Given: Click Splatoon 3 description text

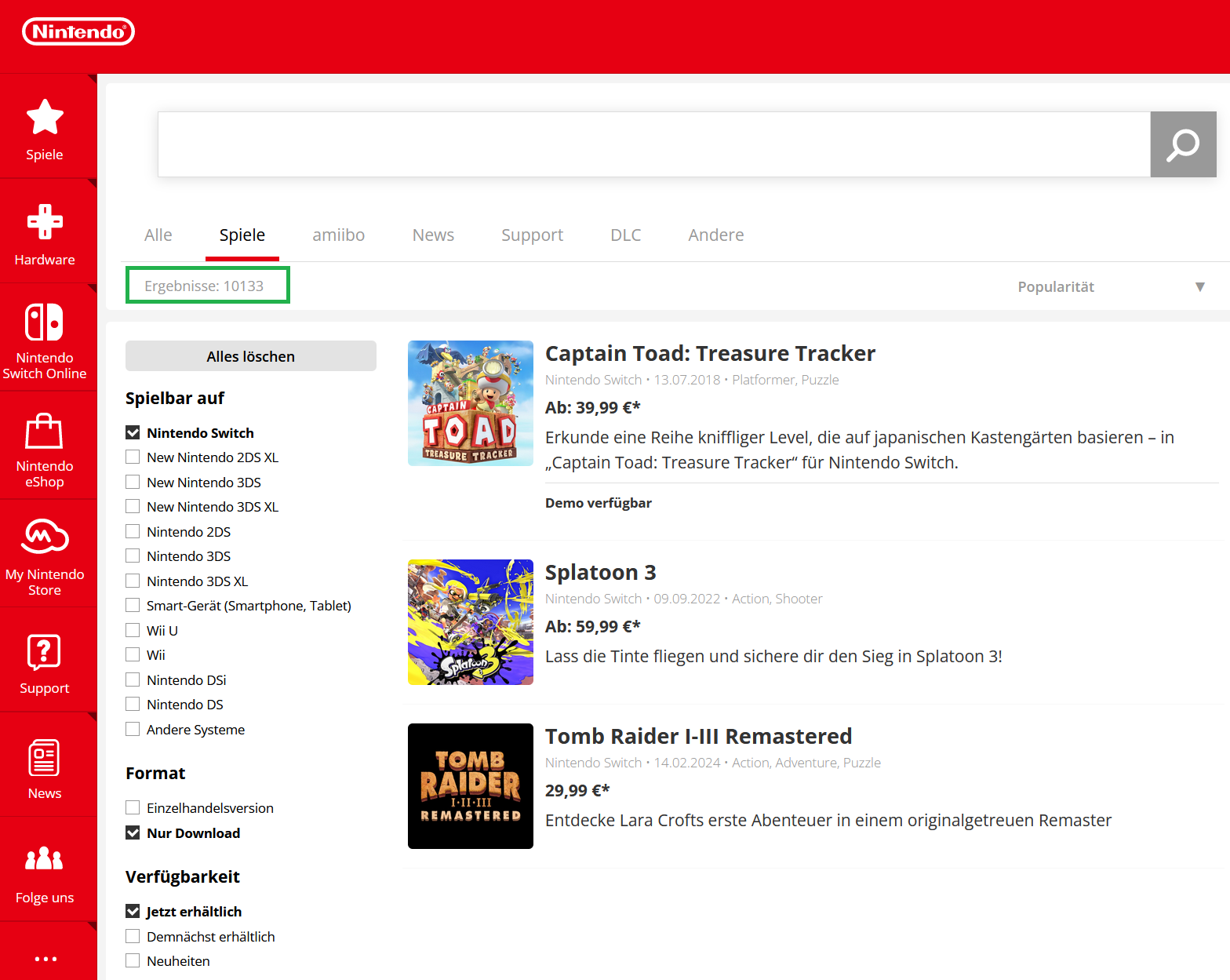Looking at the screenshot, I should tap(773, 656).
